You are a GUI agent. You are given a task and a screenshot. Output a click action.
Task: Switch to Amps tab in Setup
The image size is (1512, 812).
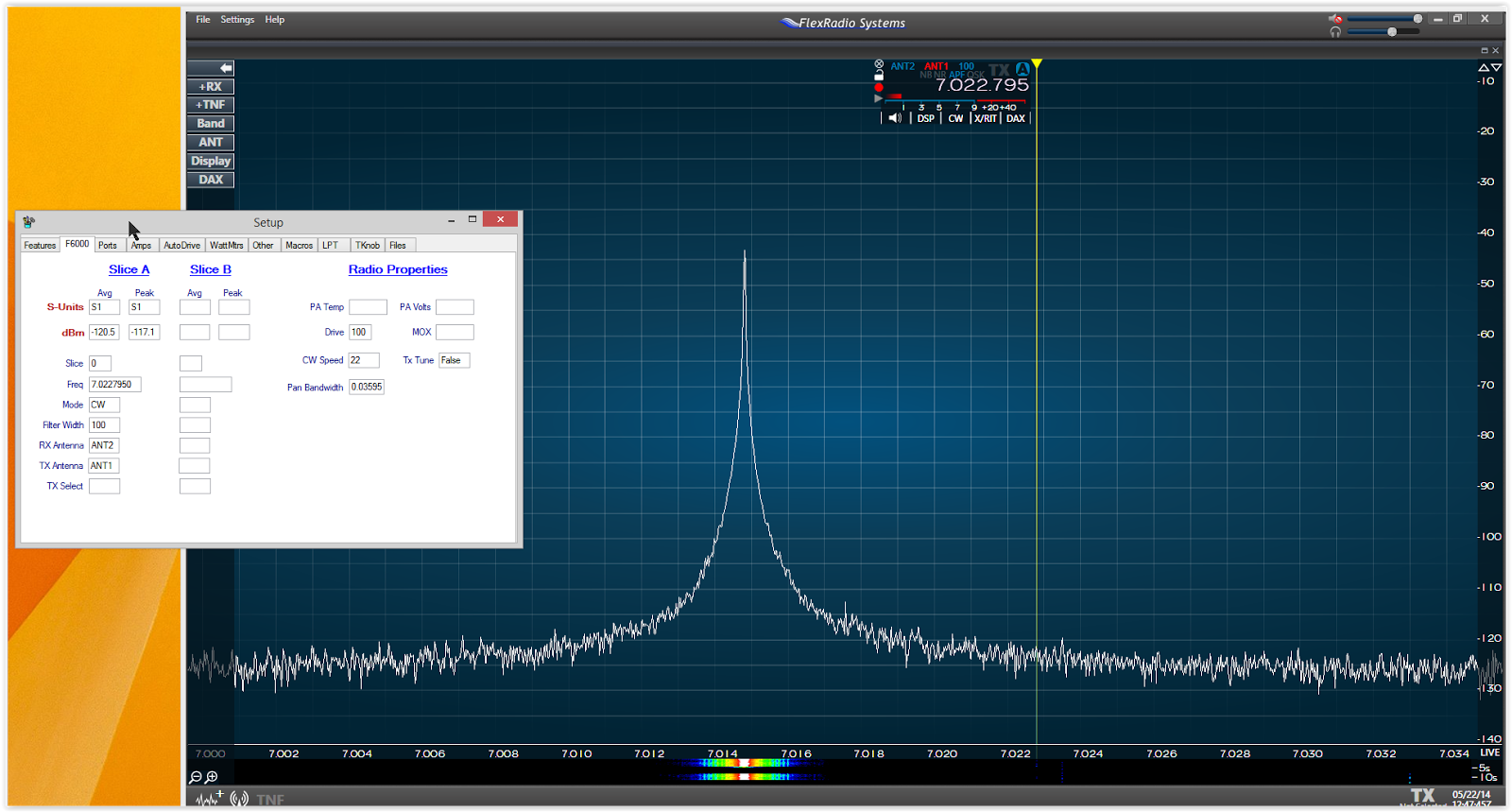click(x=141, y=245)
